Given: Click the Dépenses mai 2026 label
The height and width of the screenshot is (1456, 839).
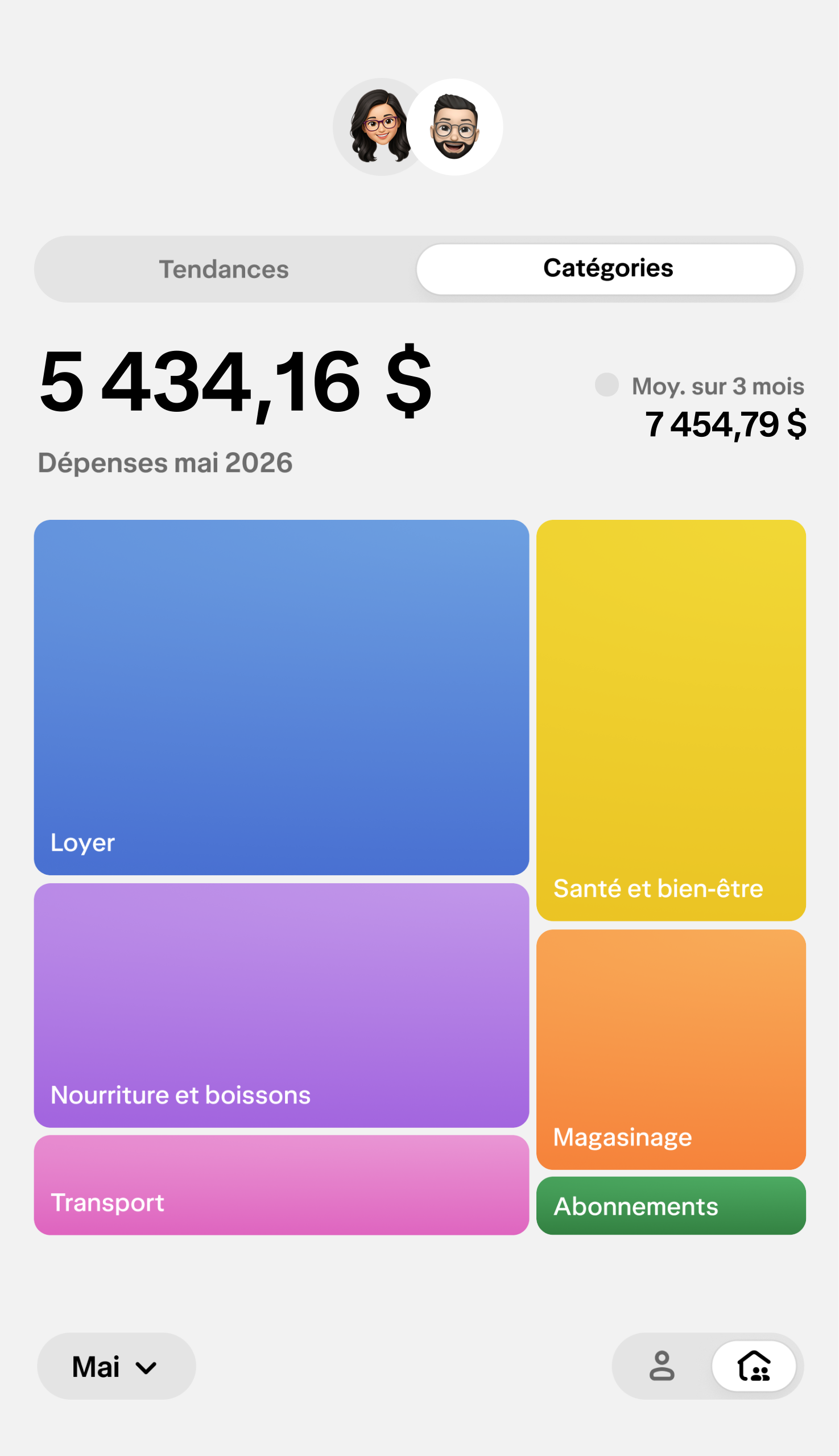Looking at the screenshot, I should pos(166,462).
